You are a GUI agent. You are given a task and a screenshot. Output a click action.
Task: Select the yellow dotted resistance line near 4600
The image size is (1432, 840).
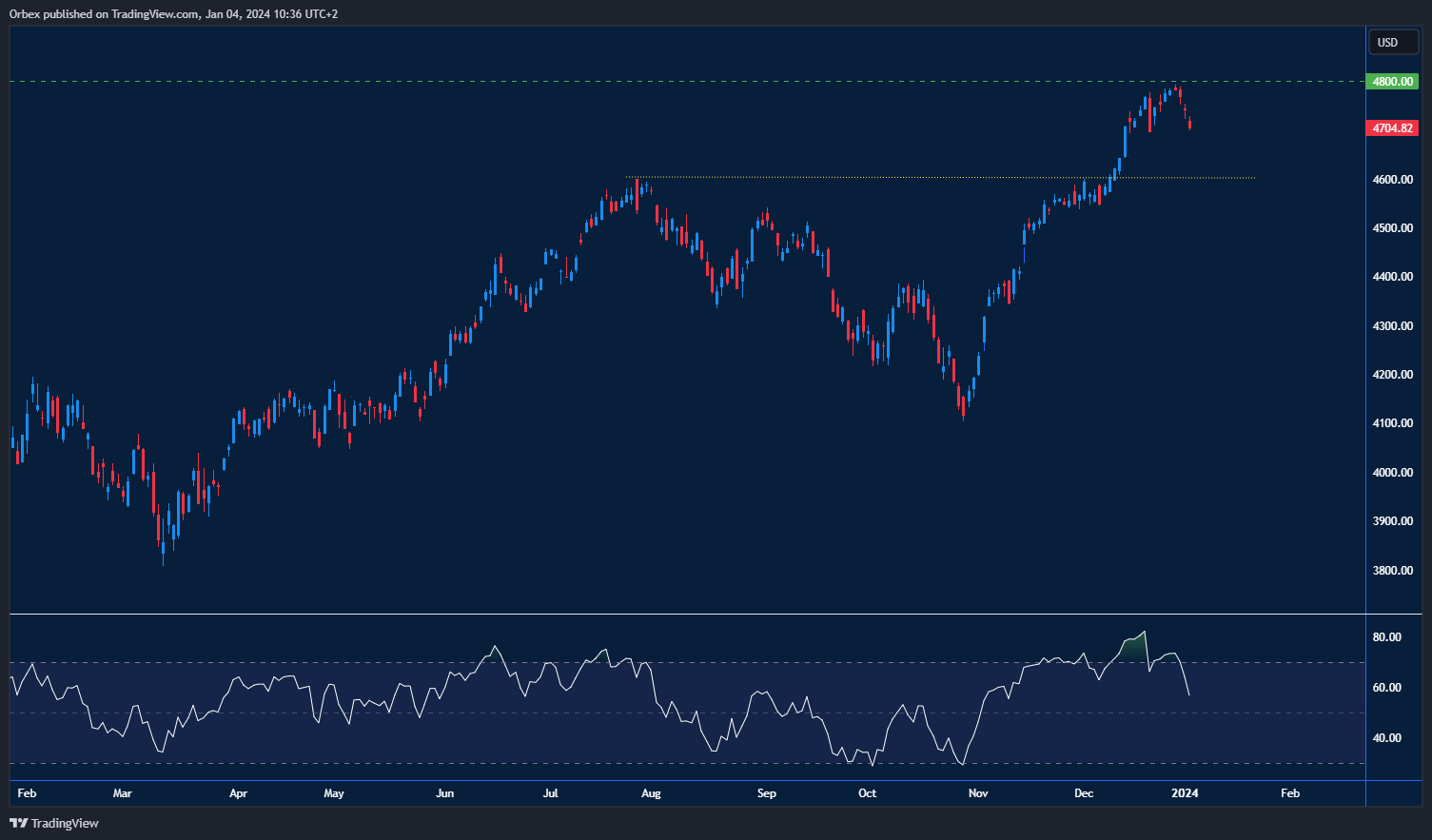tap(942, 177)
